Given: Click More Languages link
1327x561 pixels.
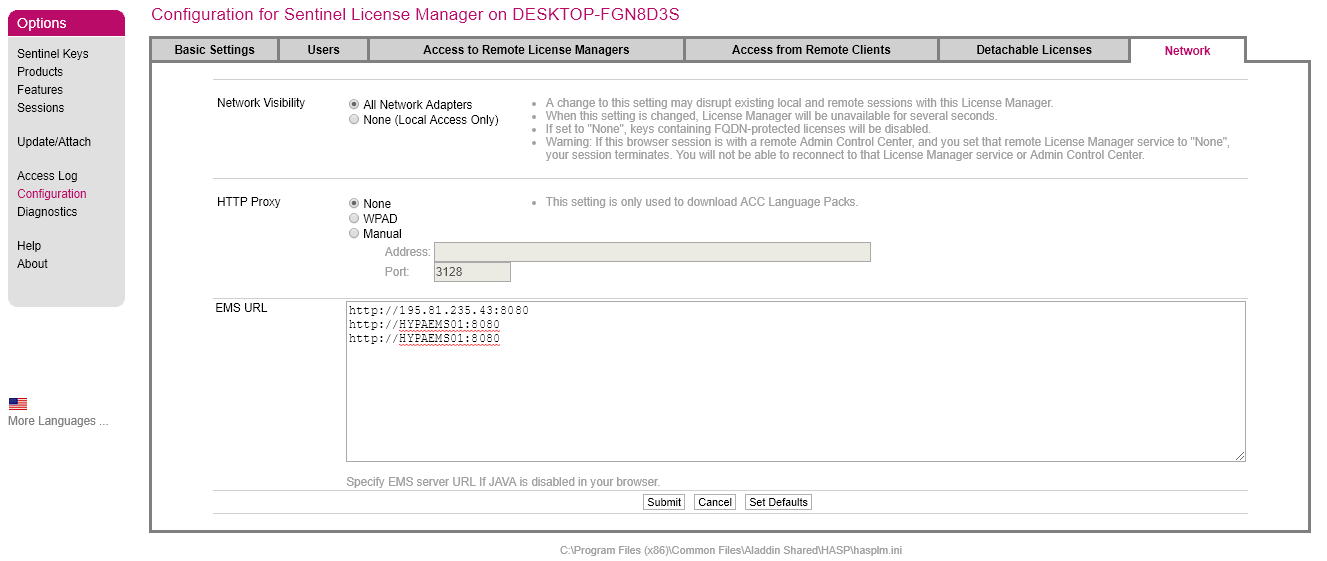Looking at the screenshot, I should coord(58,421).
